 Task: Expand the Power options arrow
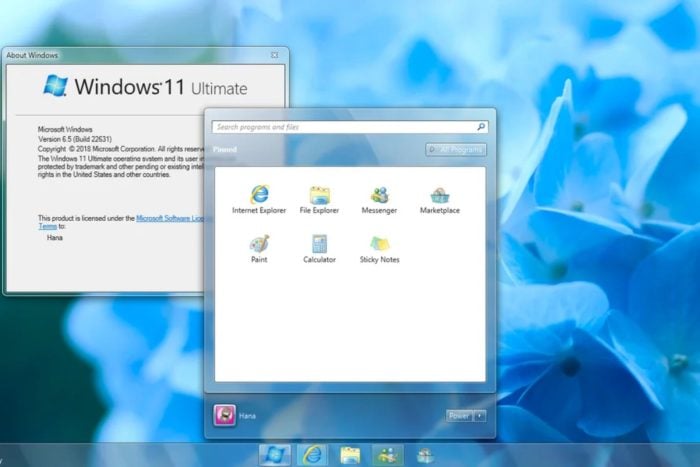click(480, 416)
